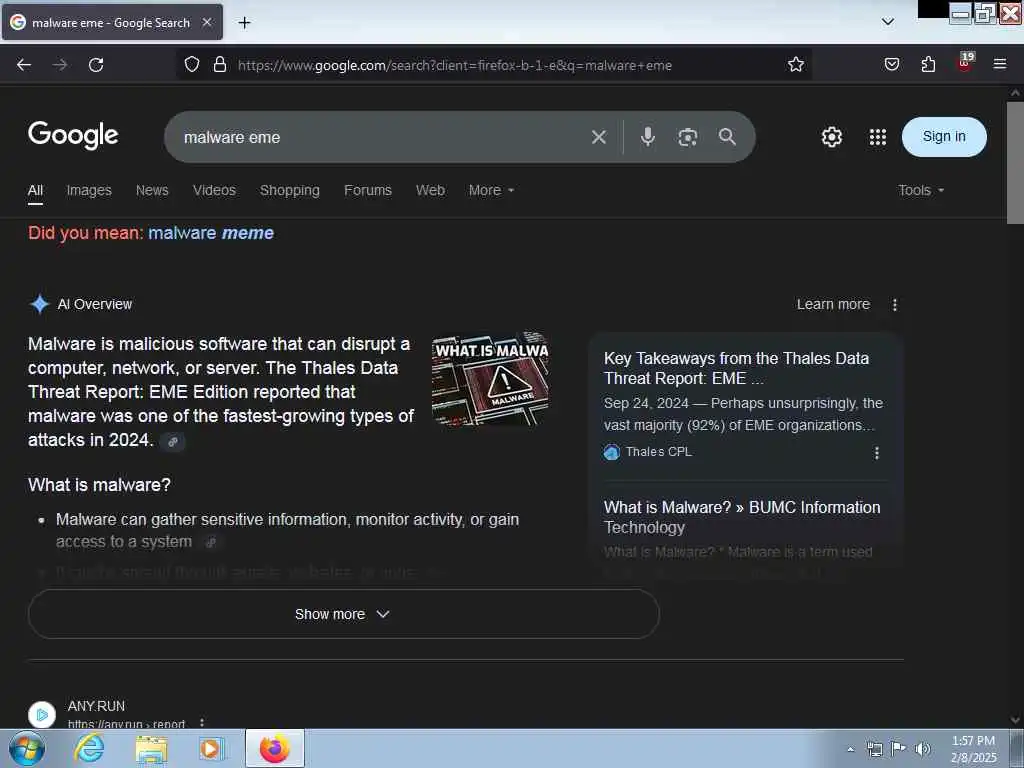1024x768 pixels.
Task: Open the ANY.RUN search result
Action: (96, 706)
